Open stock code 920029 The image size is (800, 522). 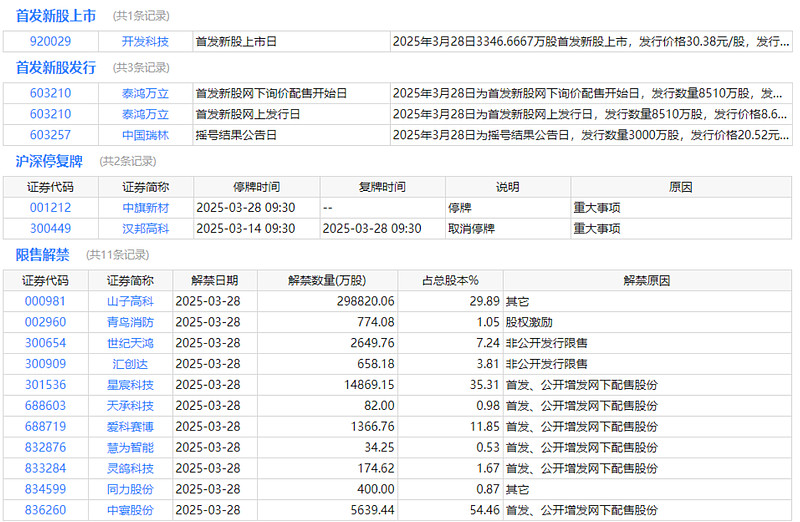[51, 41]
